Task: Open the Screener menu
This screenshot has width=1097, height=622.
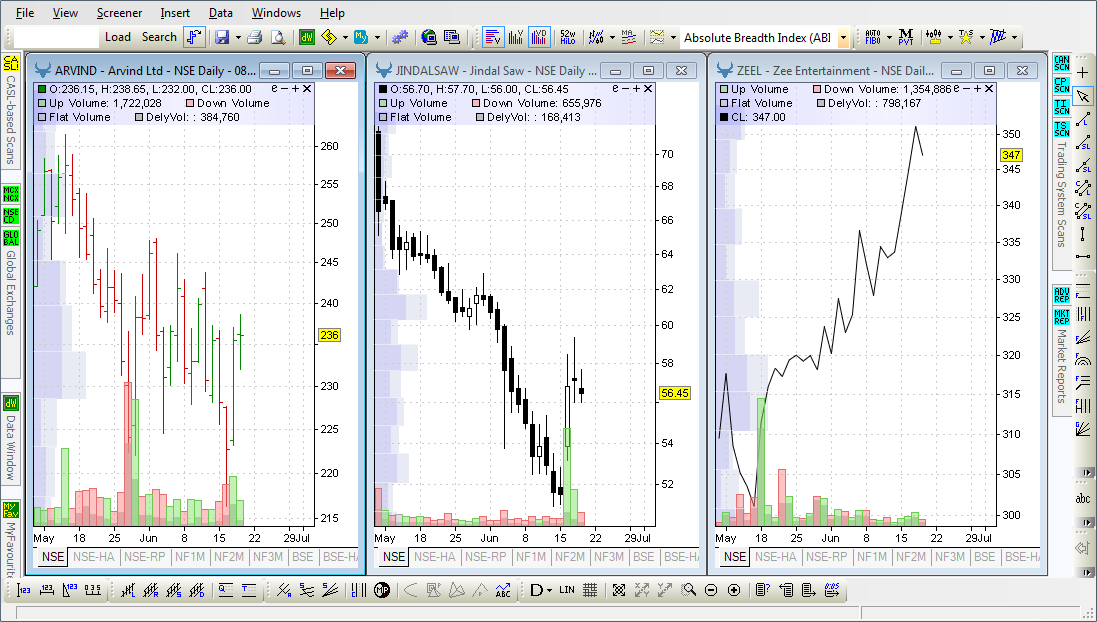Action: tap(119, 13)
